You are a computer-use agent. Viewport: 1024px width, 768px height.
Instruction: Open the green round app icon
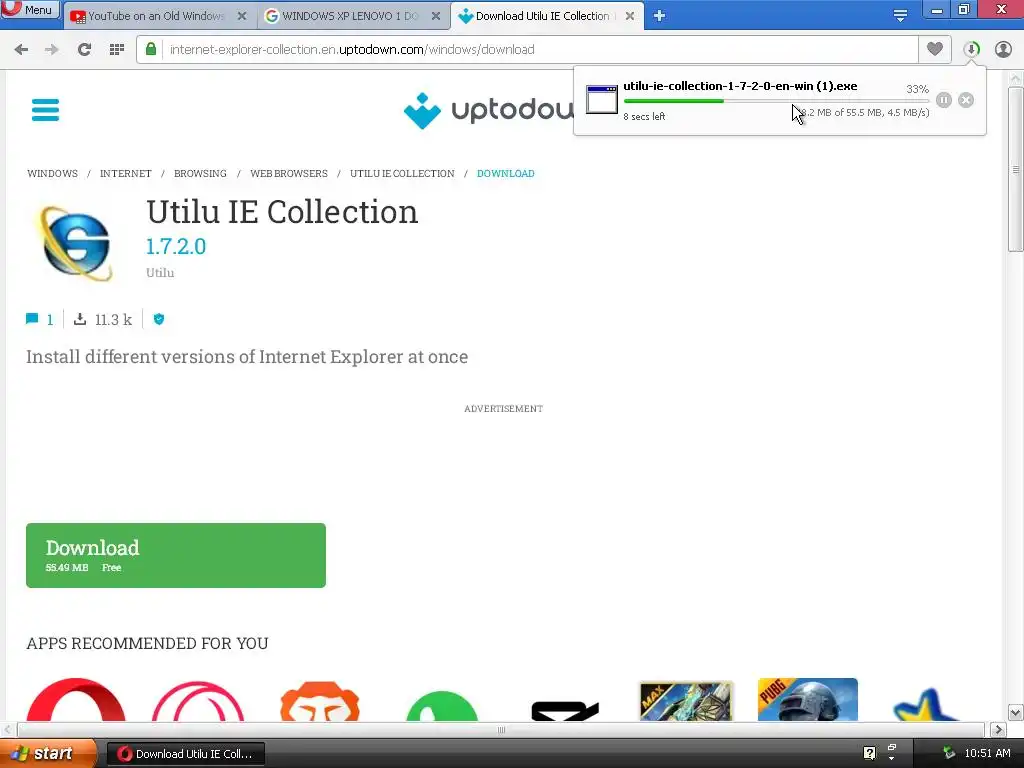point(442,705)
